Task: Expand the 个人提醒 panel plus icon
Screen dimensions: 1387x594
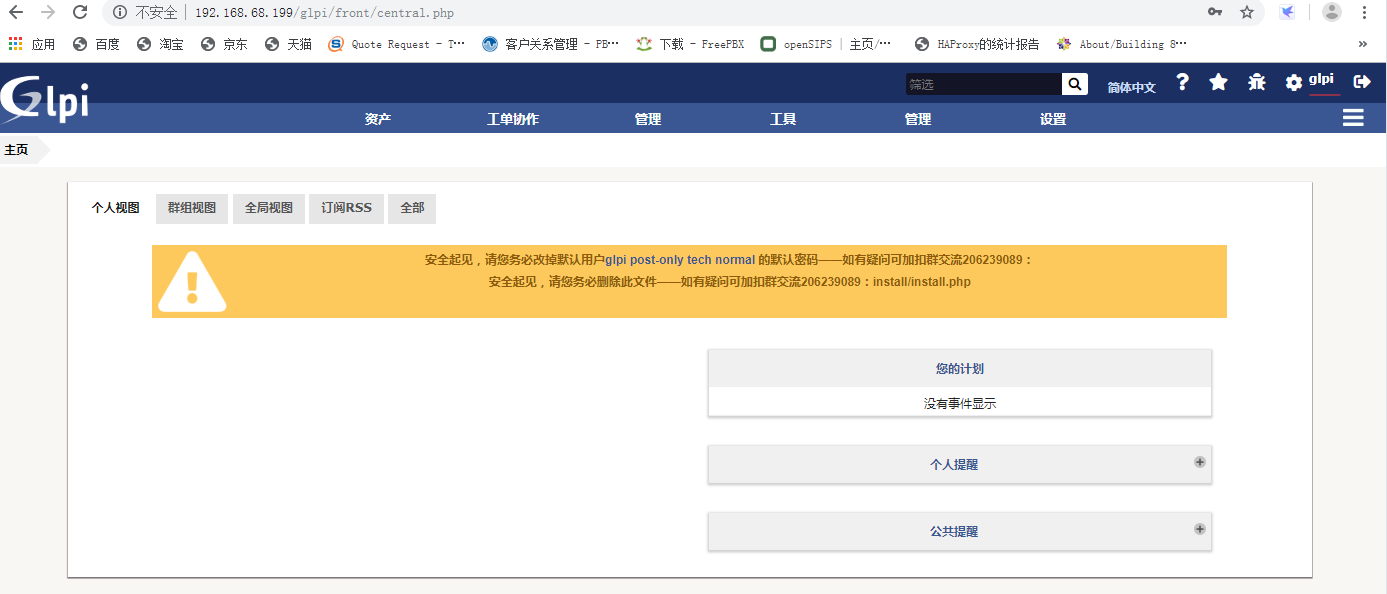Action: (1199, 462)
